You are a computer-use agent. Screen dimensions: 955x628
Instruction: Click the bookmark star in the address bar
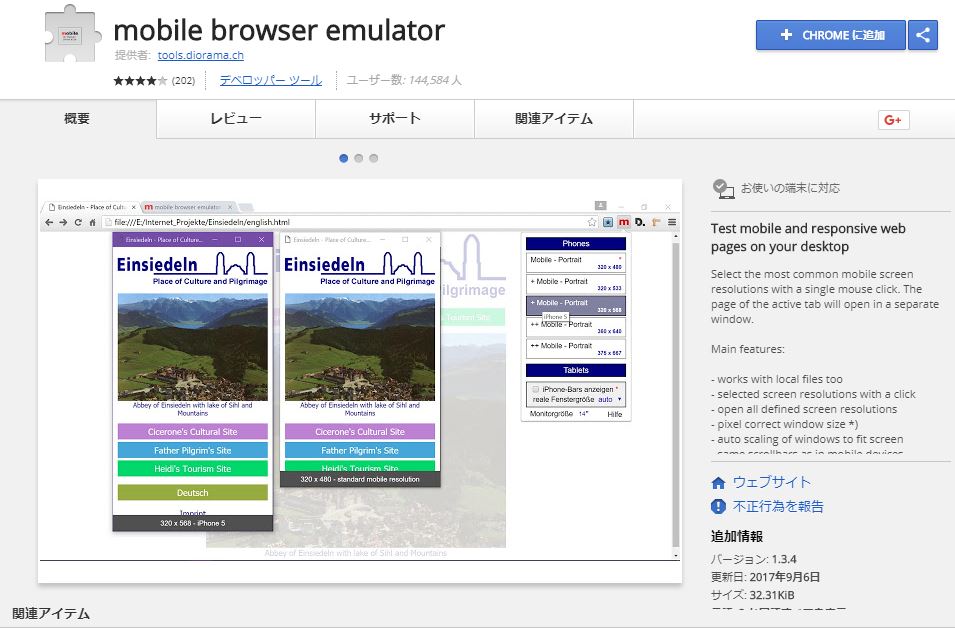(592, 222)
